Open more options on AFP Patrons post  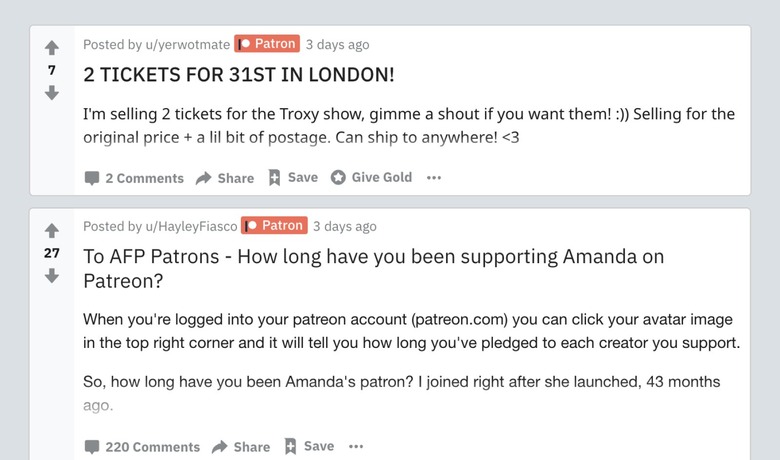356,447
